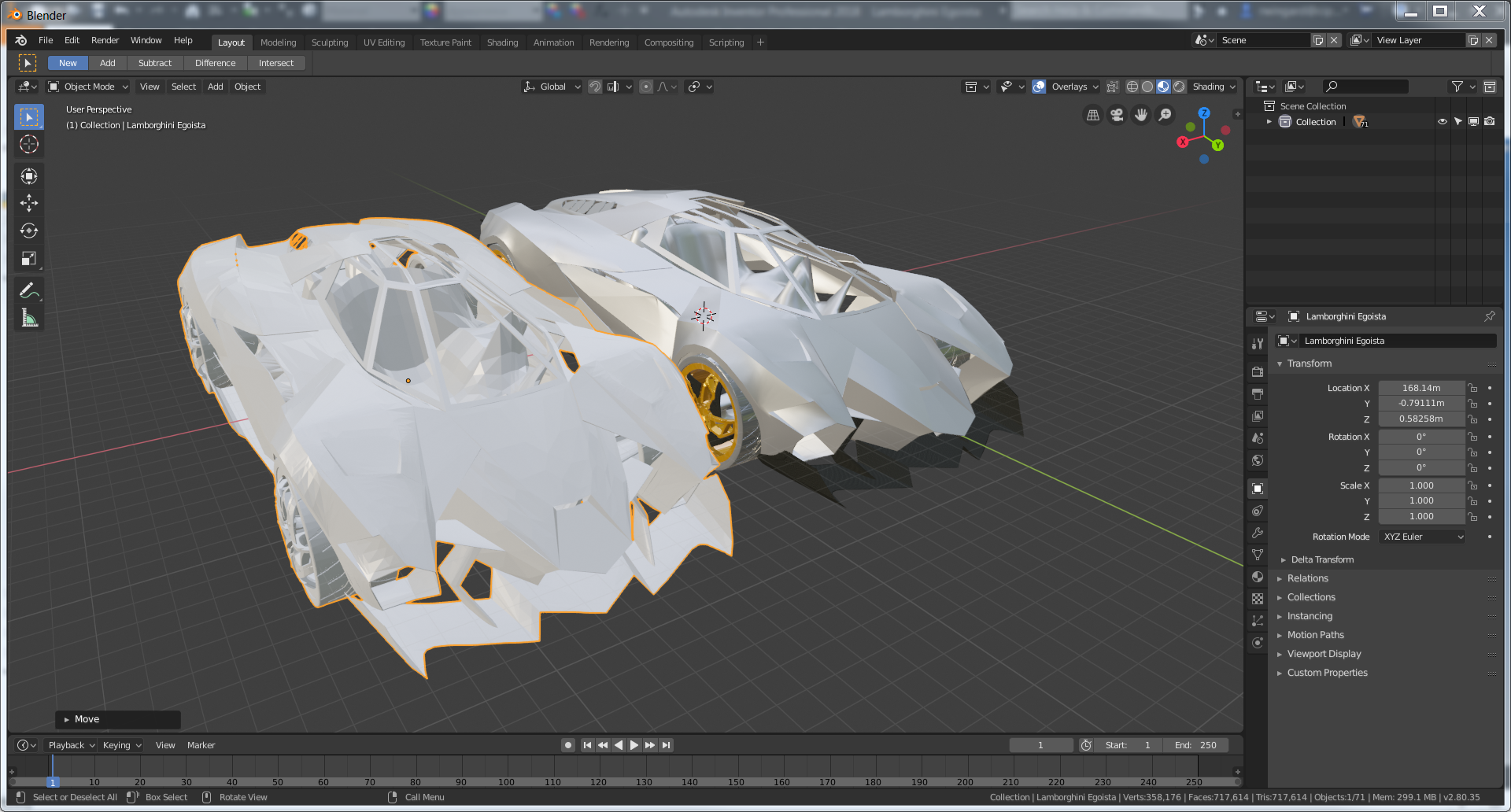Image resolution: width=1511 pixels, height=812 pixels.
Task: Select the Select Box tool
Action: pyautogui.click(x=29, y=117)
